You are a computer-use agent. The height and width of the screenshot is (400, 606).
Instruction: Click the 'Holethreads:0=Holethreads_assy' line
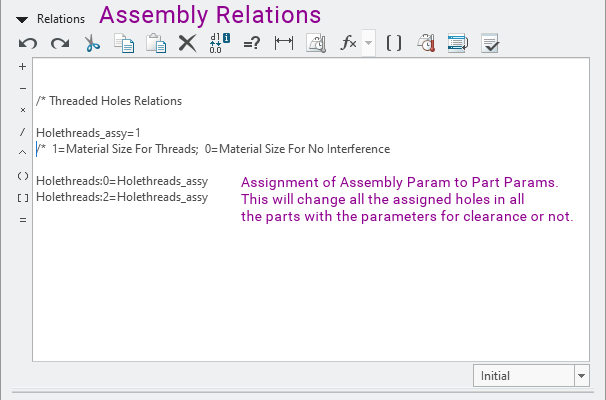coord(122,181)
